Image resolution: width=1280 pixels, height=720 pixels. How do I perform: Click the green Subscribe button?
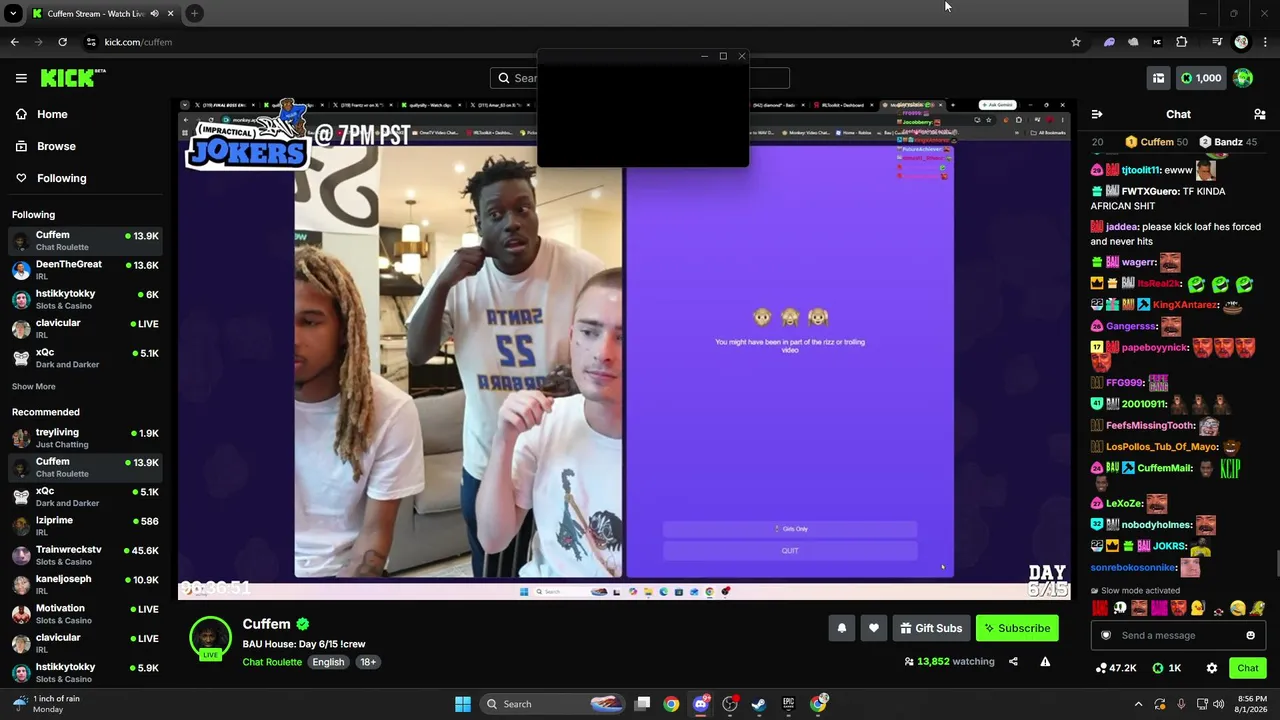1017,628
